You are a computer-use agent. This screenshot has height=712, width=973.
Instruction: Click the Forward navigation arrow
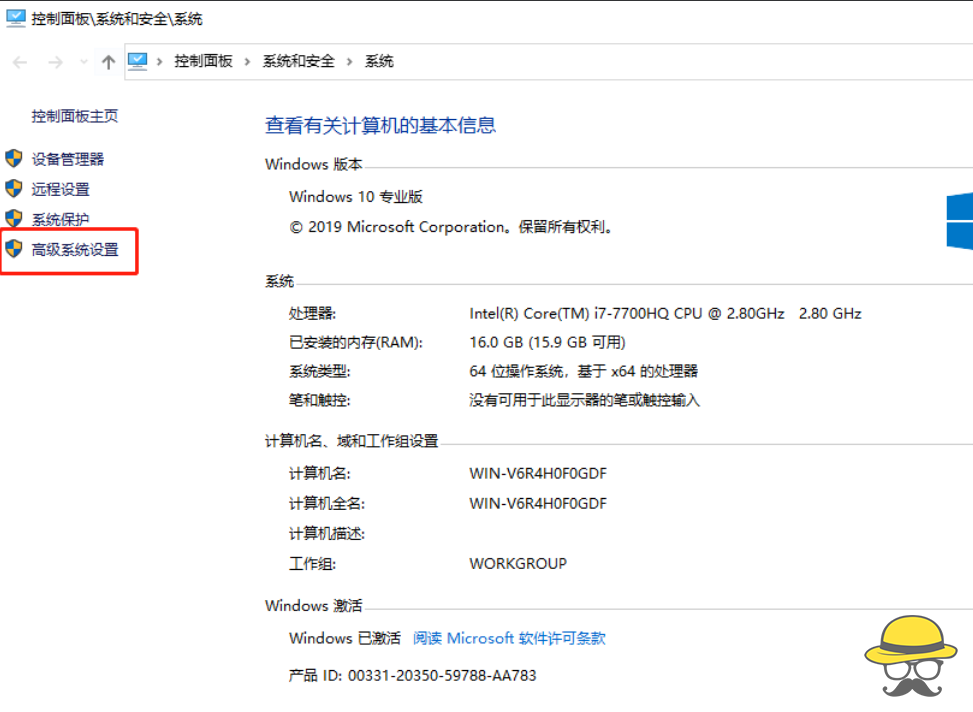tap(55, 62)
